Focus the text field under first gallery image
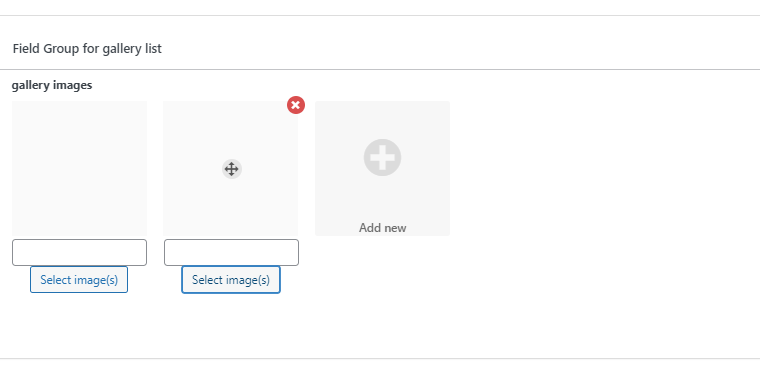This screenshot has width=760, height=368. tap(79, 252)
